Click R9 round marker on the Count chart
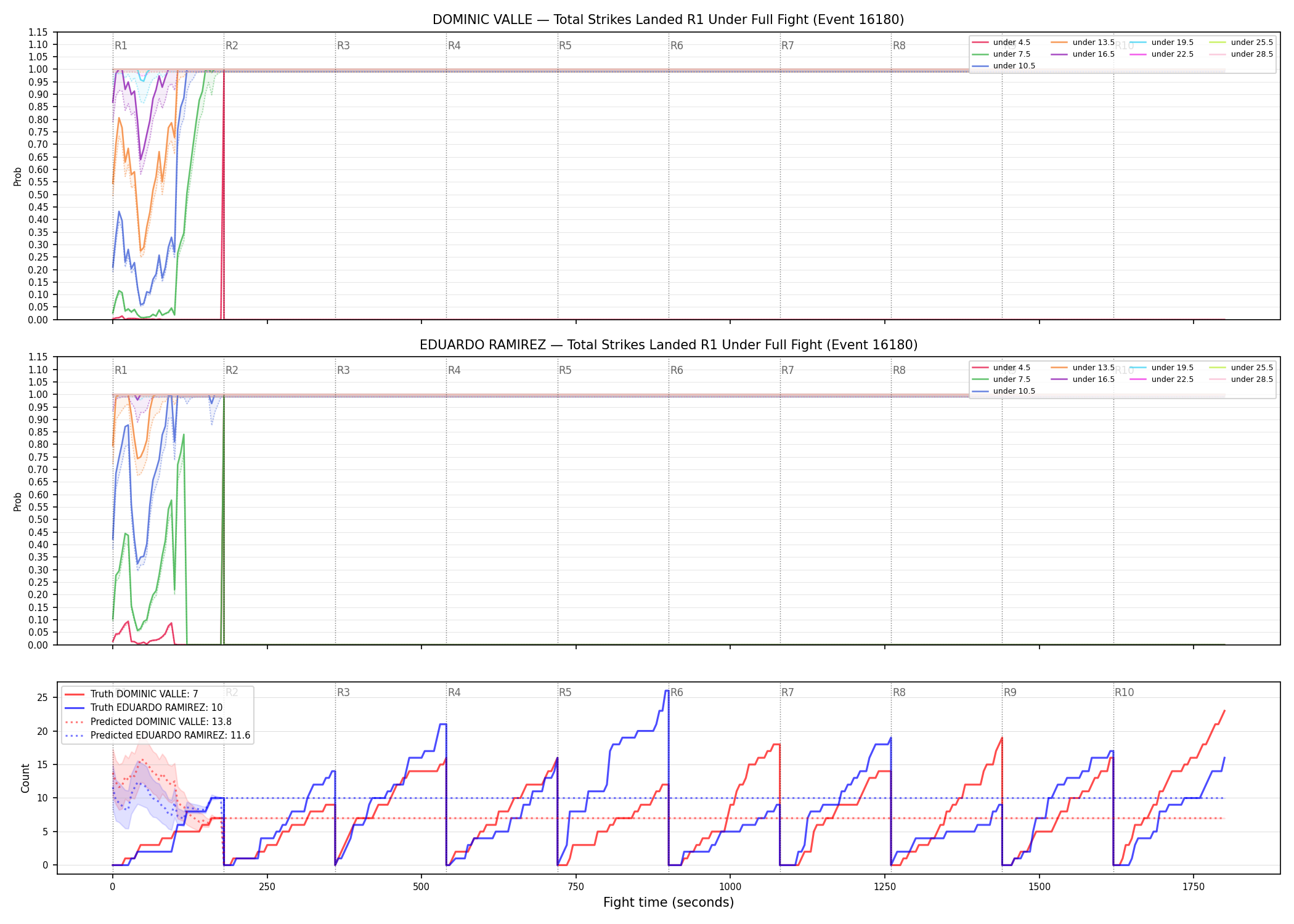 click(x=1010, y=692)
